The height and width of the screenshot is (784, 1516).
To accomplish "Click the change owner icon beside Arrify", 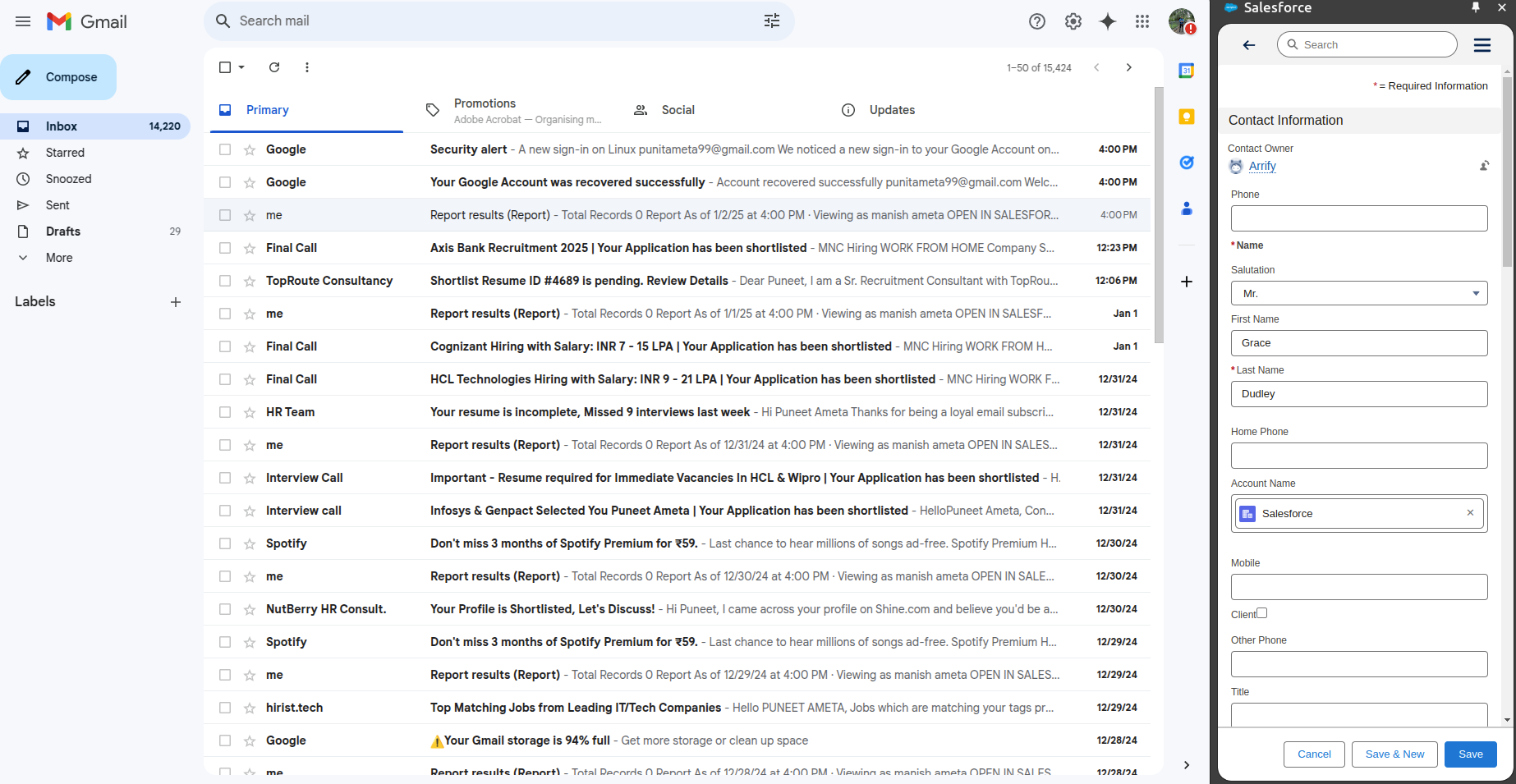I will tap(1485, 165).
